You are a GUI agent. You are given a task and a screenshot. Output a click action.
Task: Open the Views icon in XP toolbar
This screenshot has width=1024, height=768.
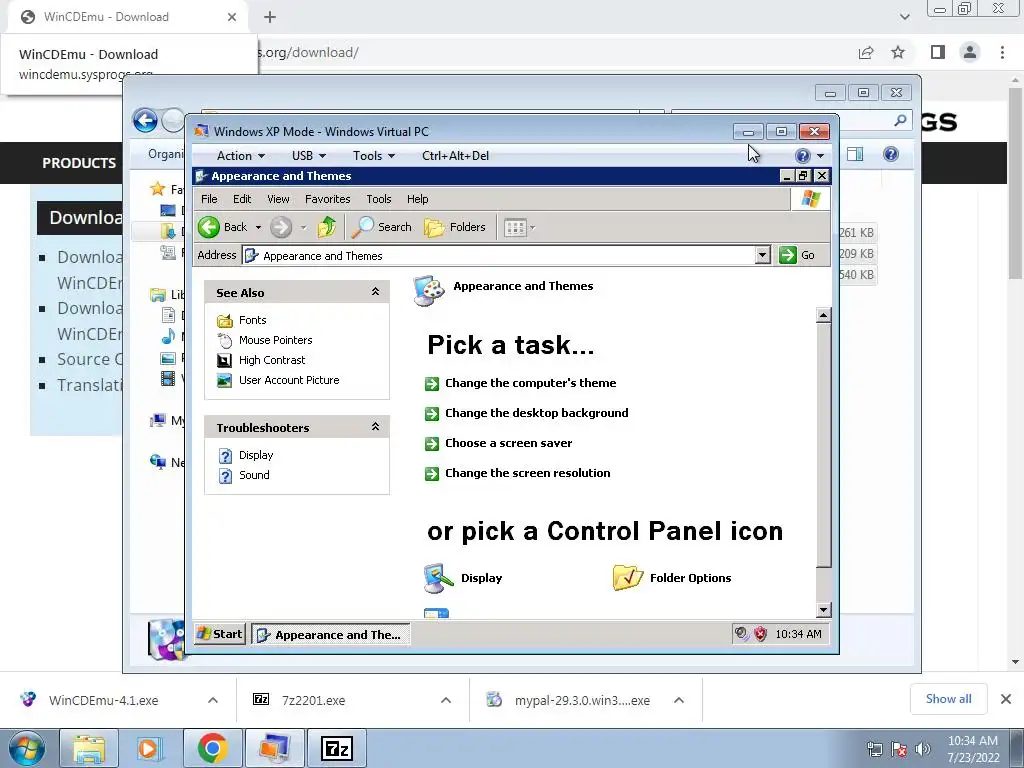[515, 227]
